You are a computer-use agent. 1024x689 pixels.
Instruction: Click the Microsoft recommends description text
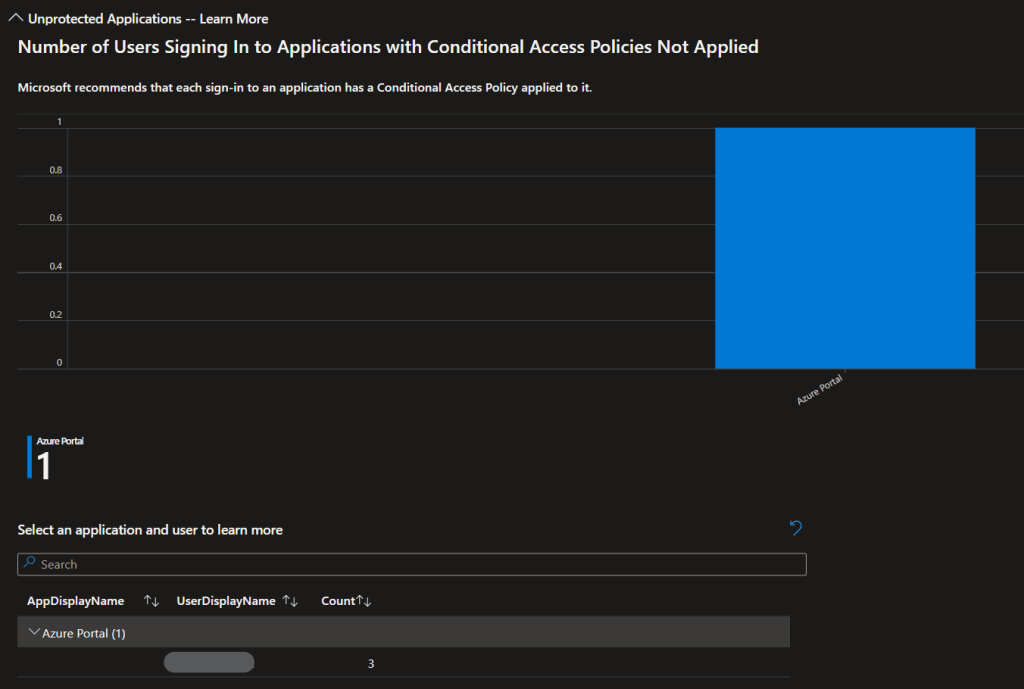pyautogui.click(x=305, y=87)
